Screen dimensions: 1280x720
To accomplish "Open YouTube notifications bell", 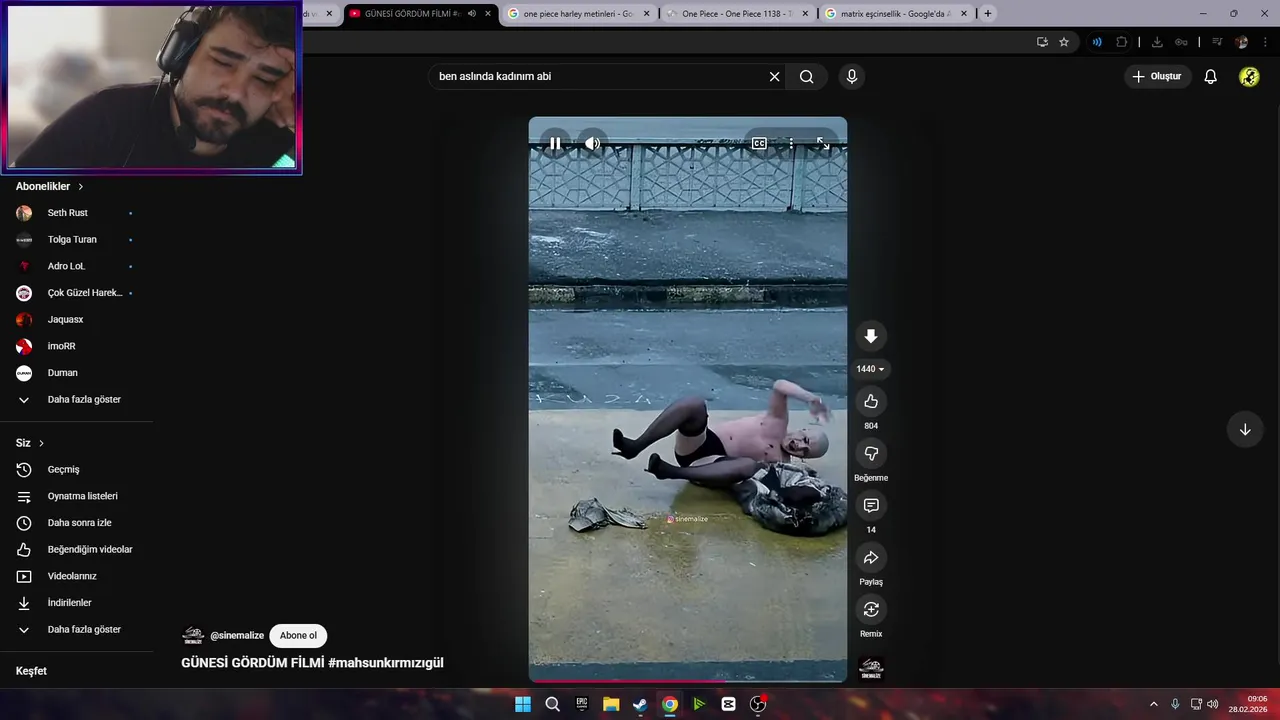I will coord(1210,77).
